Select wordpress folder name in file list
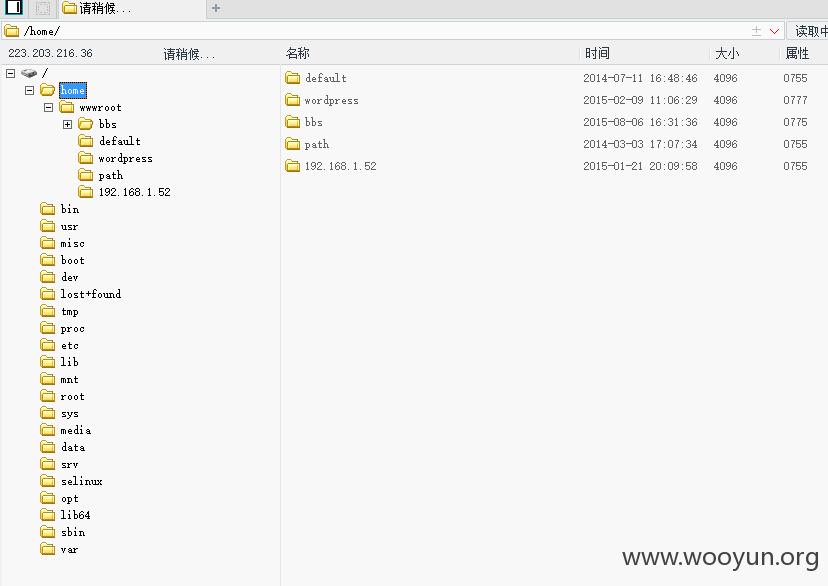This screenshot has width=828, height=586. 332,100
